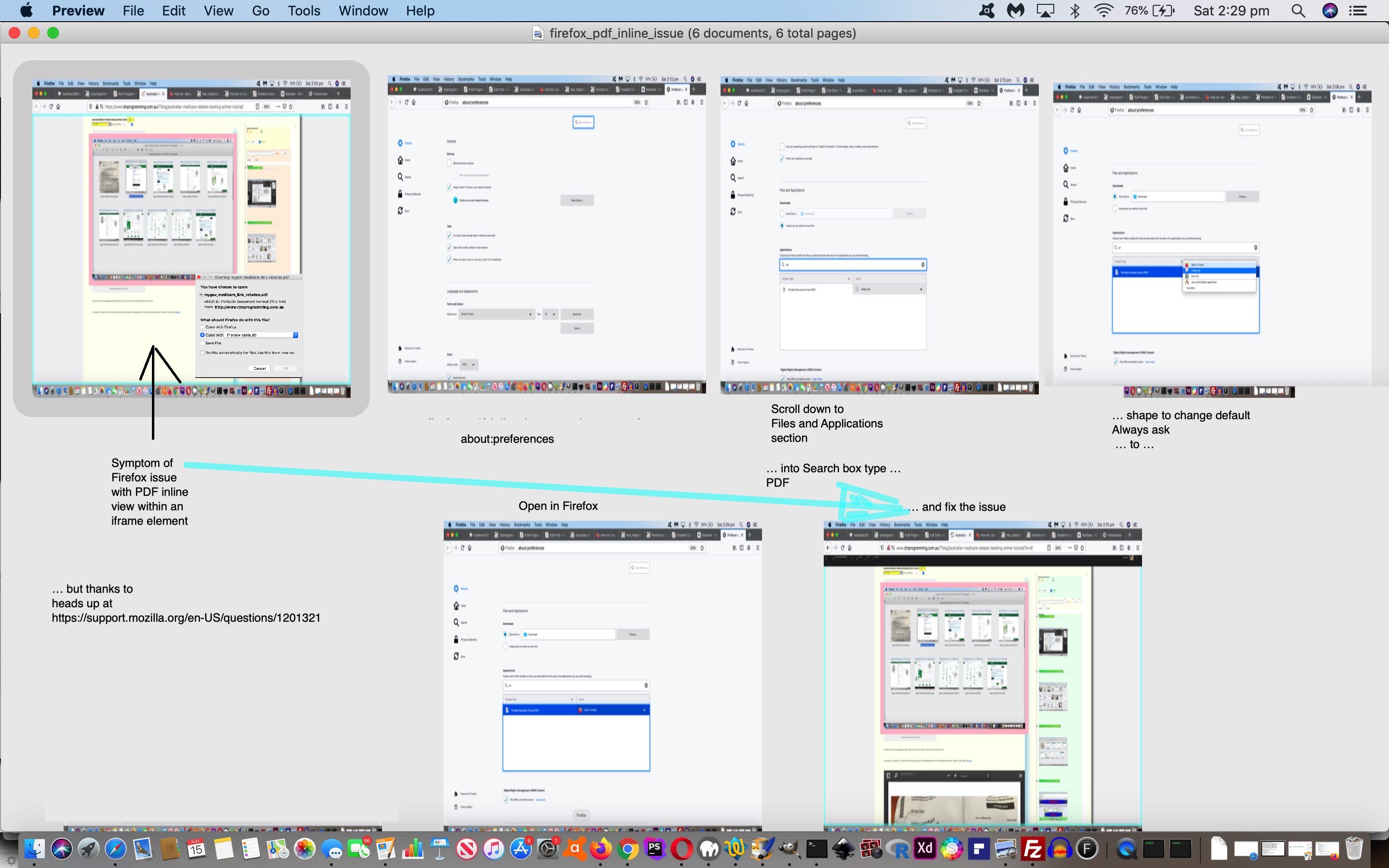
Task: Launch Firefox from the Dock
Action: [x=601, y=849]
